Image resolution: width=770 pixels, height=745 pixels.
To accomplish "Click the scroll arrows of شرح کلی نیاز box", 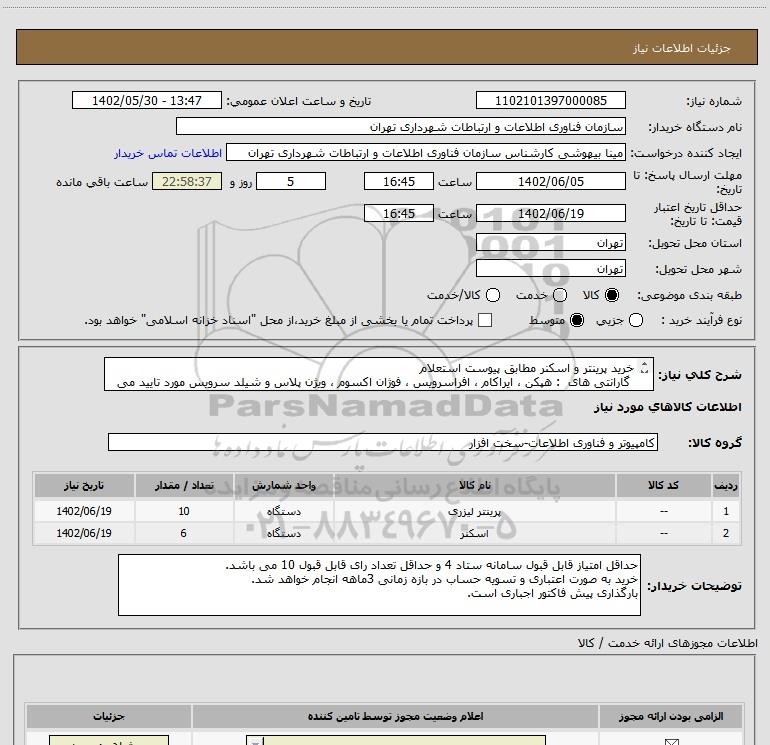I will 645,367.
